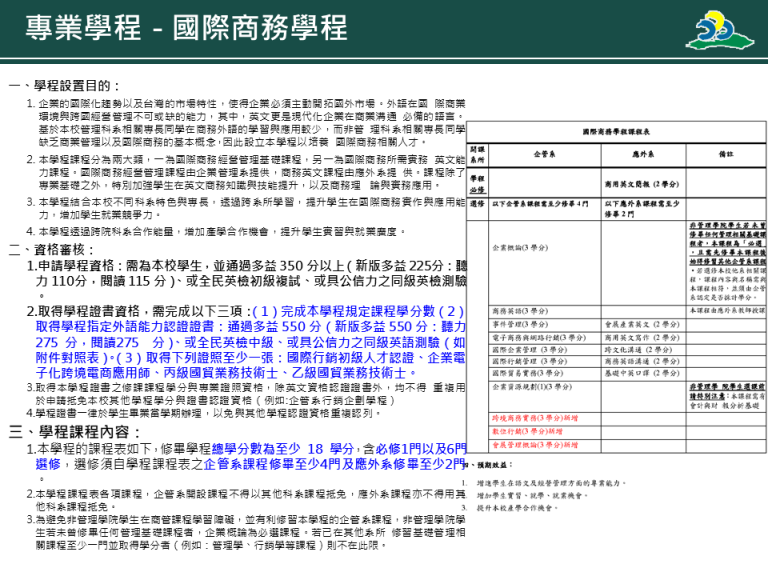
Task: Select the 跨文化溝通 (2學分) cell
Action: pos(639,350)
